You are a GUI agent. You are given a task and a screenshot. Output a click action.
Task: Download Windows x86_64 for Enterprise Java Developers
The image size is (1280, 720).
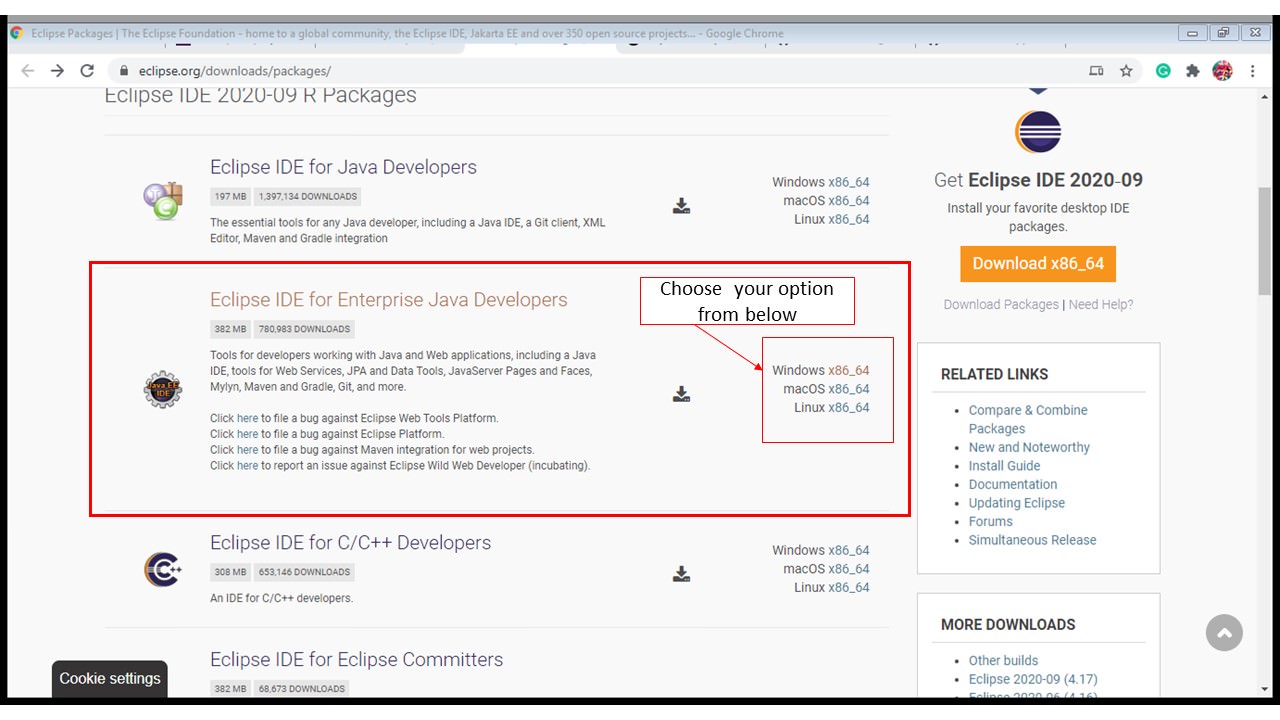point(848,370)
